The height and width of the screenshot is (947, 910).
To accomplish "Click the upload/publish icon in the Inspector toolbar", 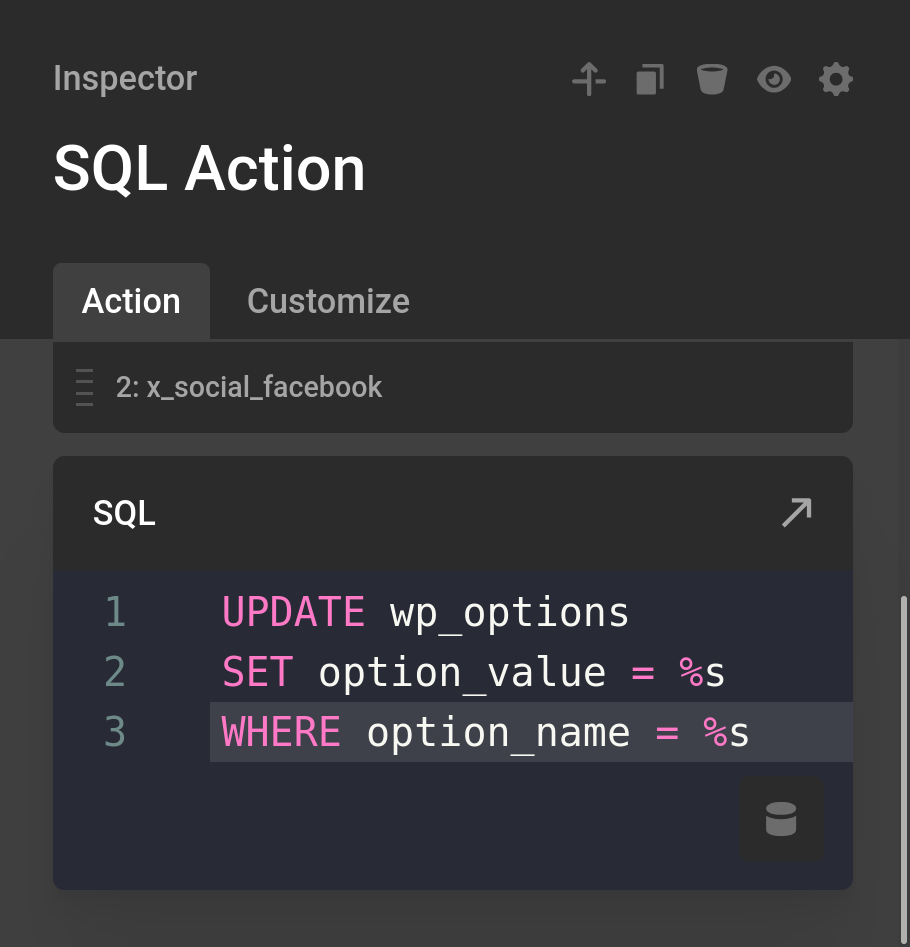I will pyautogui.click(x=589, y=79).
